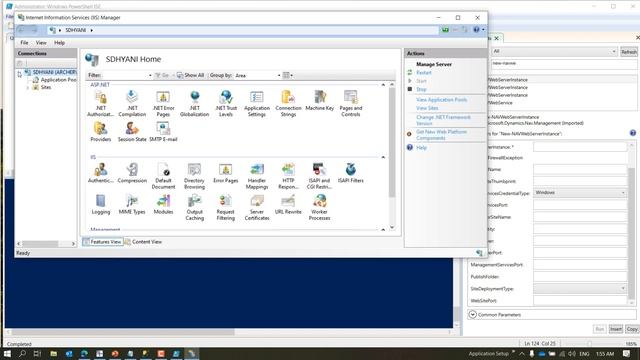Click Get New Web Platform Components link
The height and width of the screenshot is (360, 640).
441,135
